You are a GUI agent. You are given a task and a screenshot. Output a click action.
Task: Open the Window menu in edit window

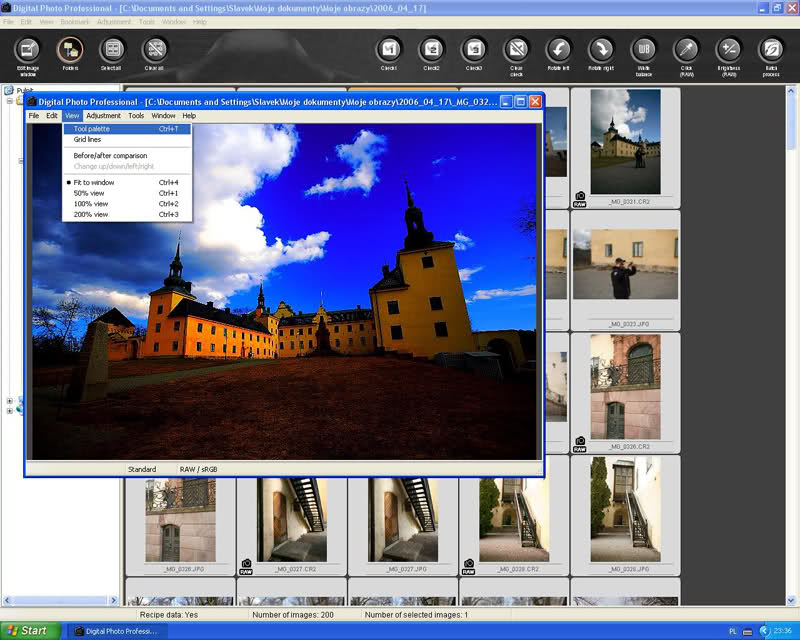click(x=163, y=116)
